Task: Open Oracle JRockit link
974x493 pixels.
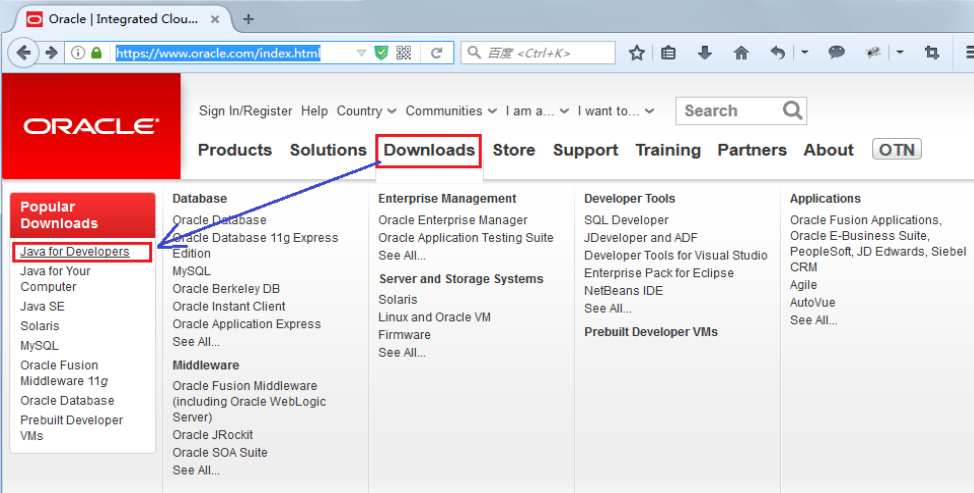Action: coord(212,435)
